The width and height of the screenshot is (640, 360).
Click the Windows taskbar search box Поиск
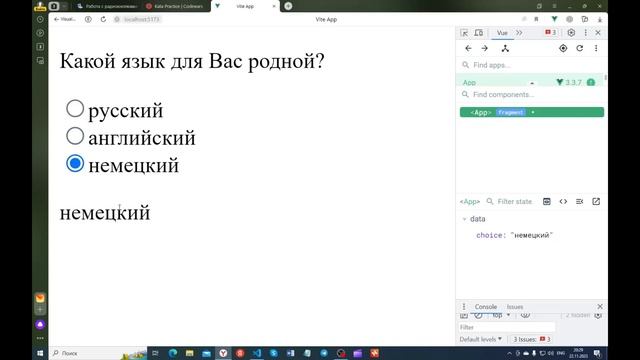[x=98, y=353]
